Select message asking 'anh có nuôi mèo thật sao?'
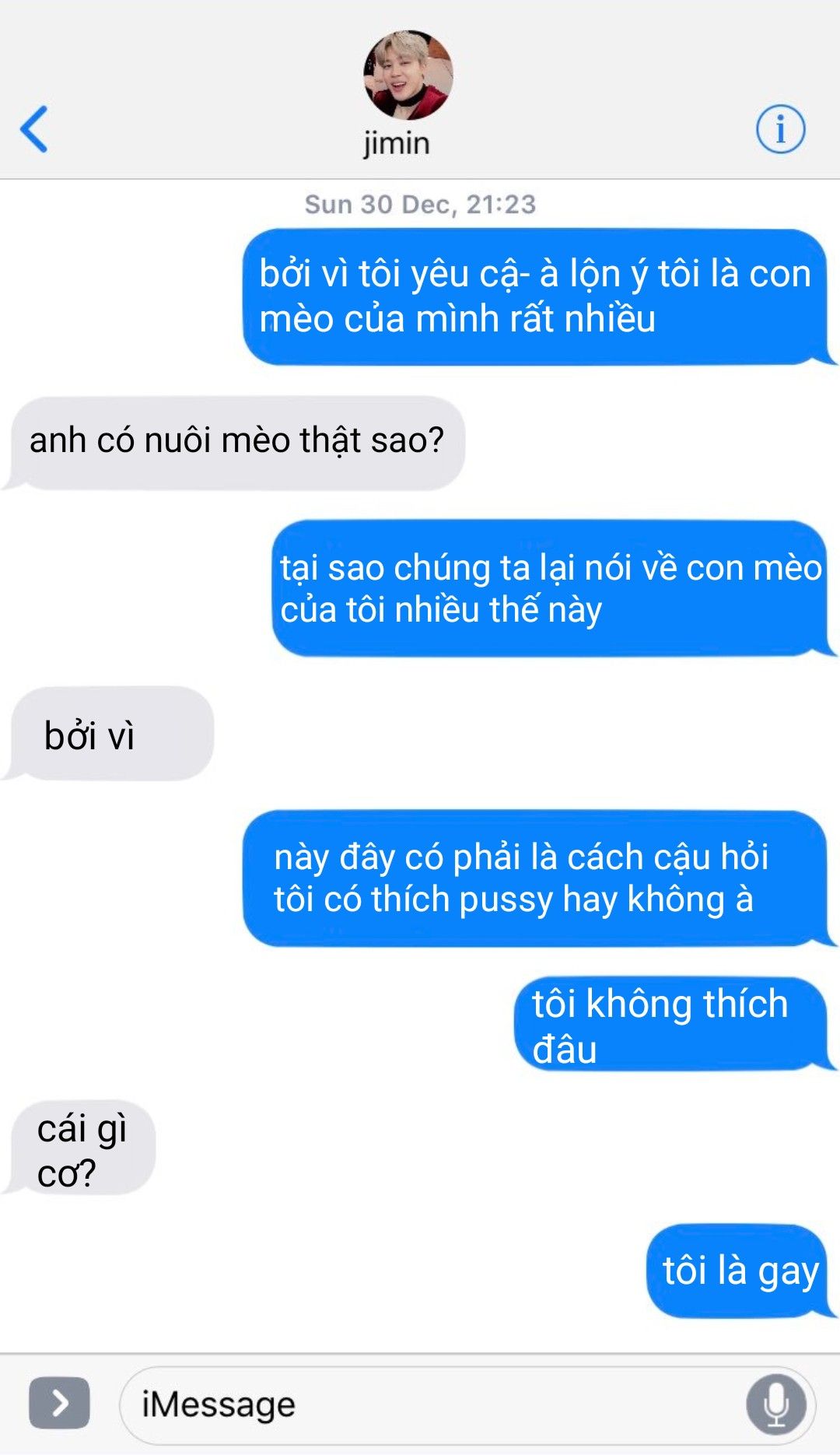 point(236,443)
